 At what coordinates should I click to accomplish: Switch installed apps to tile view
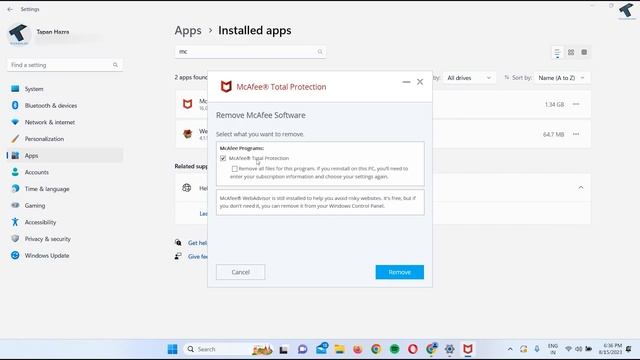(584, 52)
